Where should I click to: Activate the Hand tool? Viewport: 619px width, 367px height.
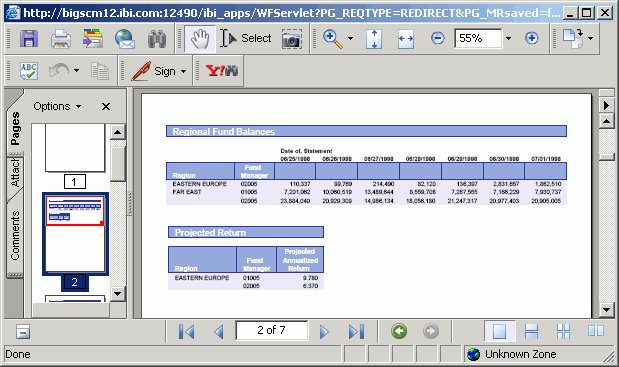point(200,39)
